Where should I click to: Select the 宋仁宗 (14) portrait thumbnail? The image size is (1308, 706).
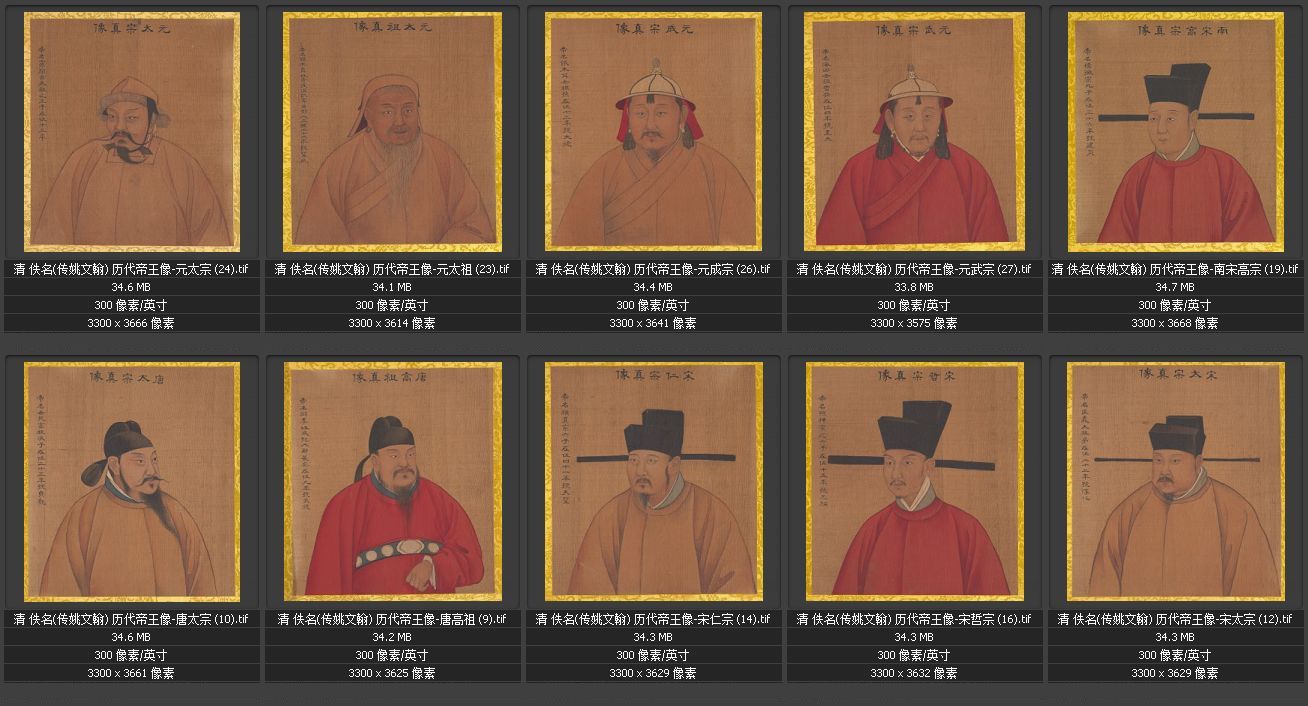654,481
